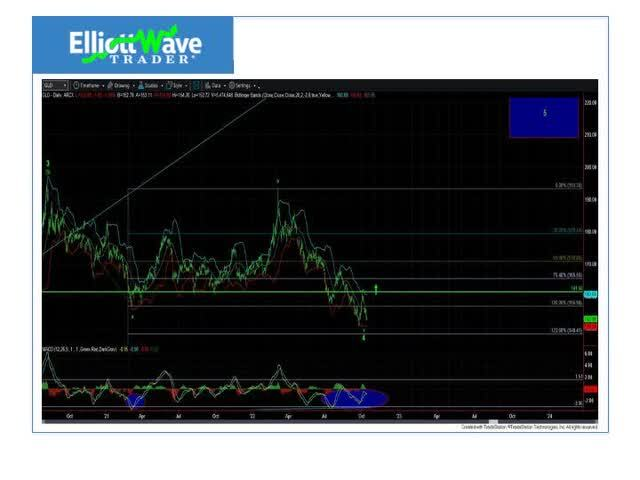Select the Drawing pencil icon
640x480 pixels.
(x=109, y=86)
